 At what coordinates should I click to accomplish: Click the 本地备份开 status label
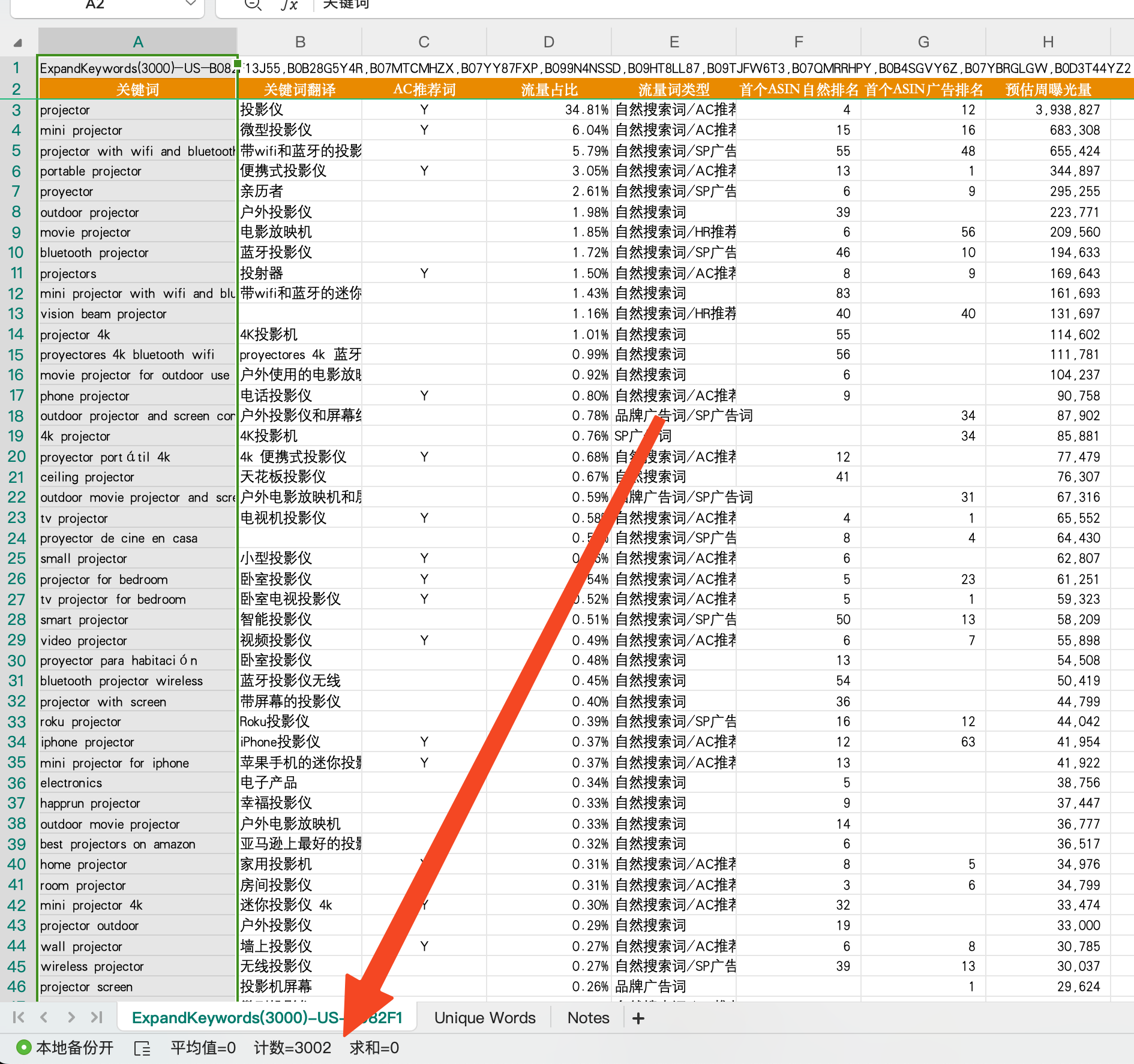click(x=74, y=1048)
